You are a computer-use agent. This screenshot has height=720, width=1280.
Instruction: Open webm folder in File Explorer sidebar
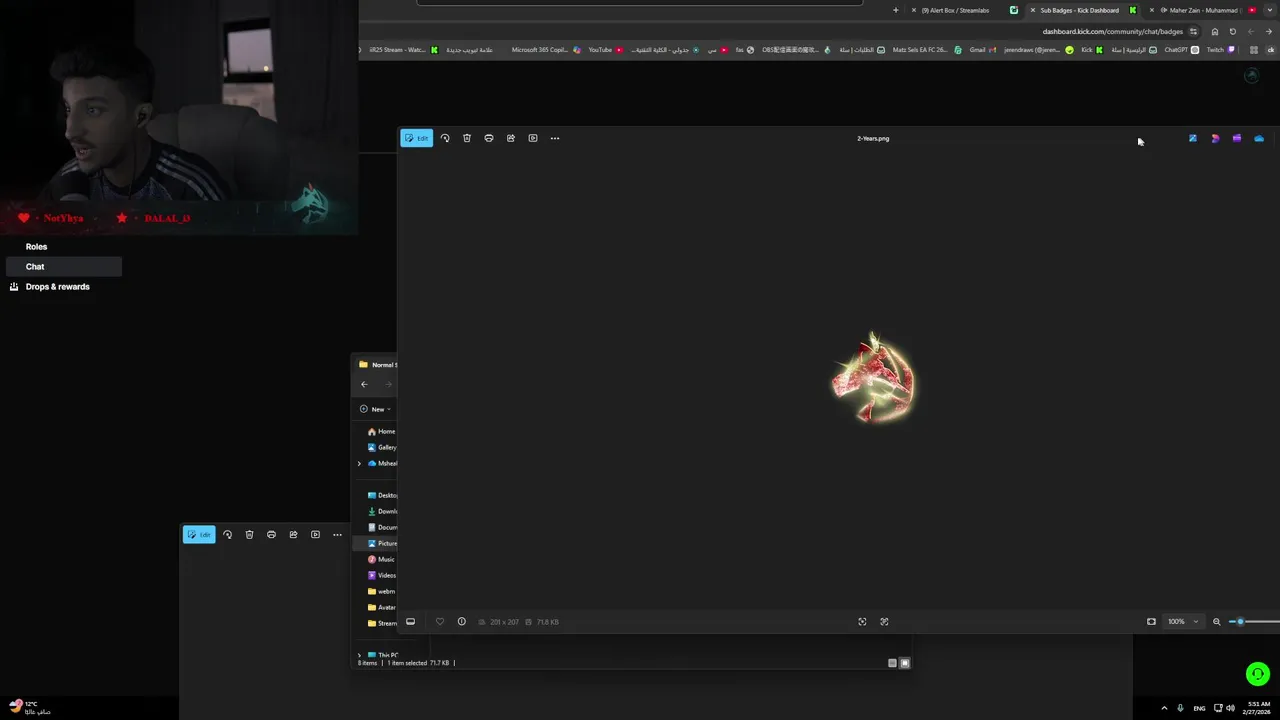click(381, 591)
